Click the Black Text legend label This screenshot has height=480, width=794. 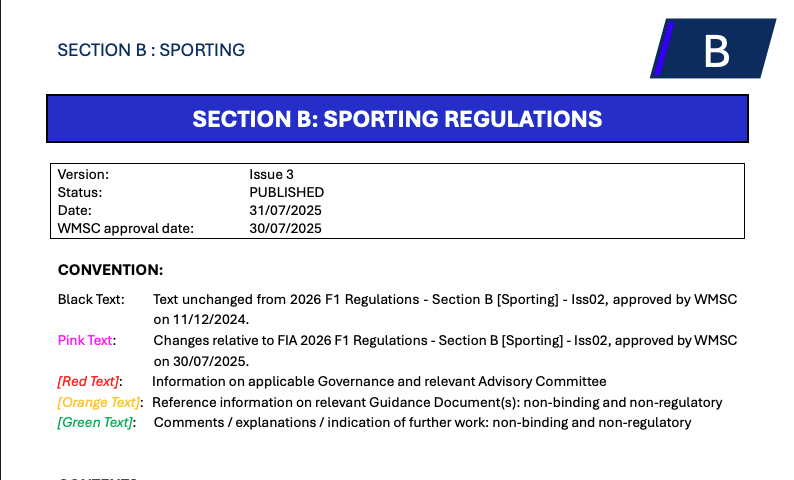pos(91,299)
